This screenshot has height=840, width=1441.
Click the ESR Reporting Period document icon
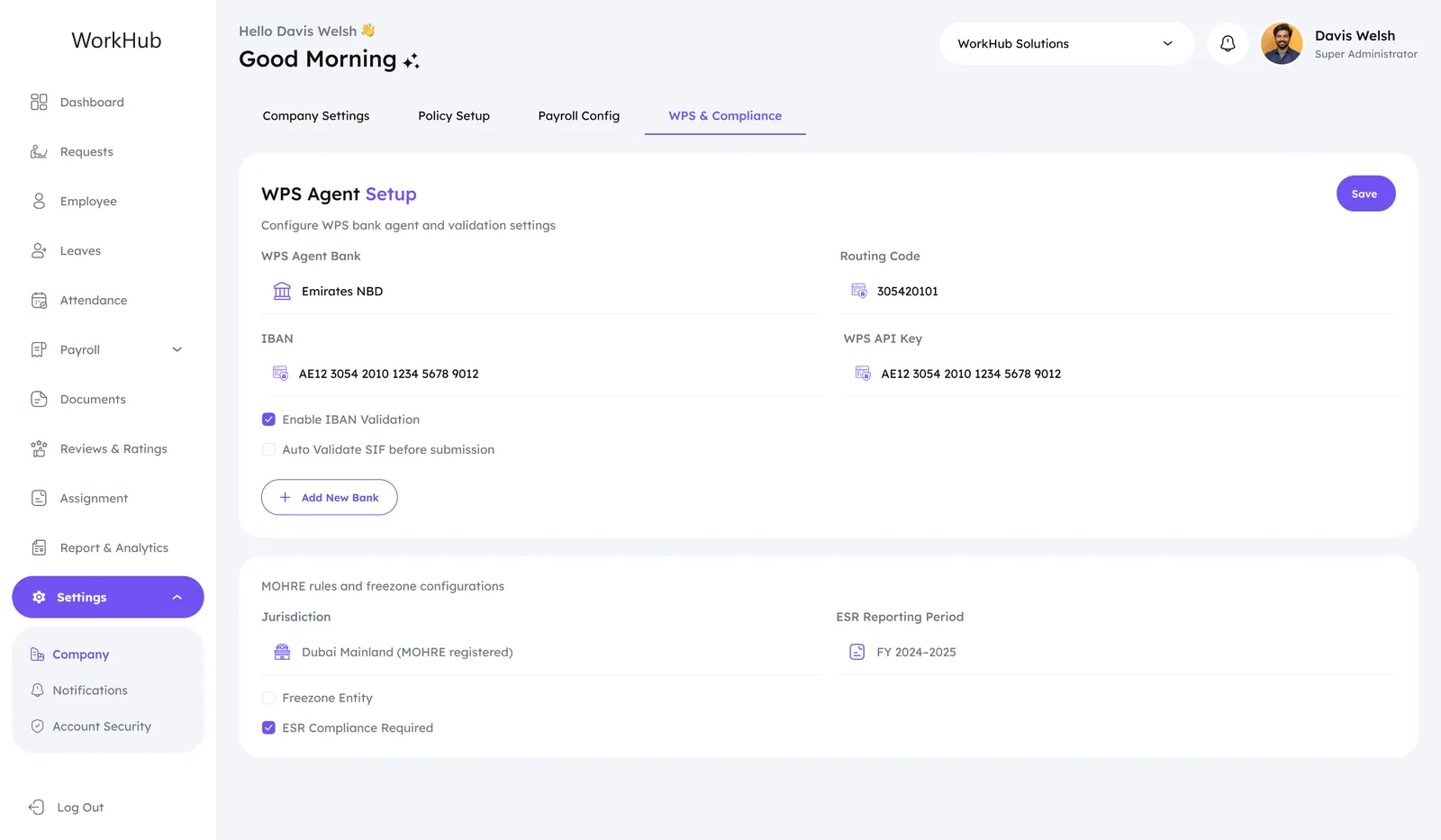[857, 652]
